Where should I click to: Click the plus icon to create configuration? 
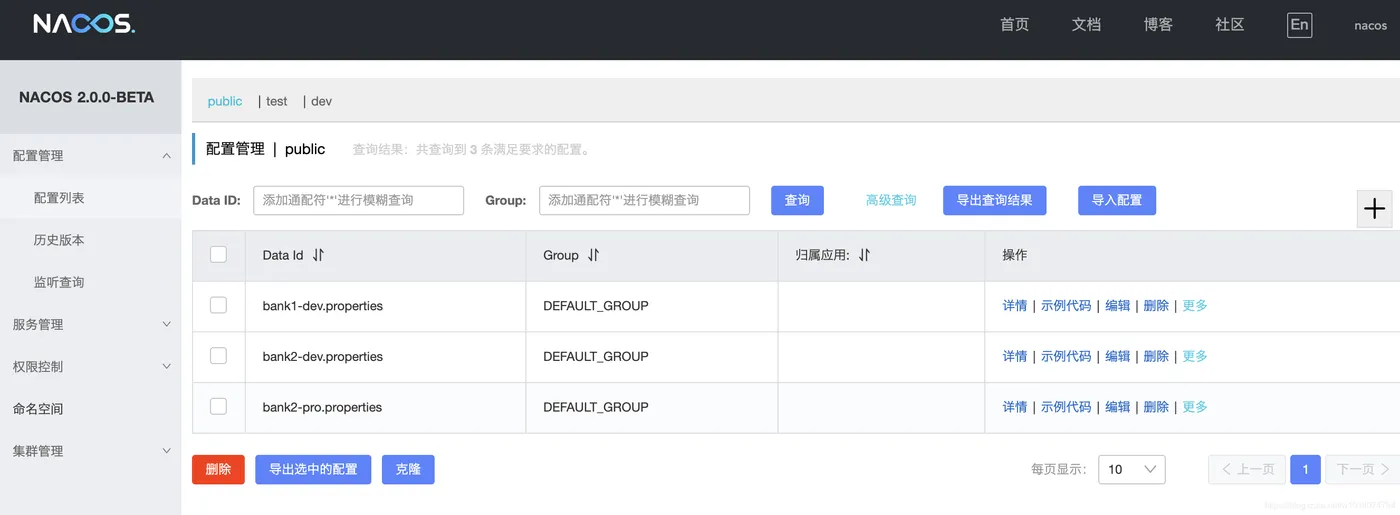point(1374,209)
